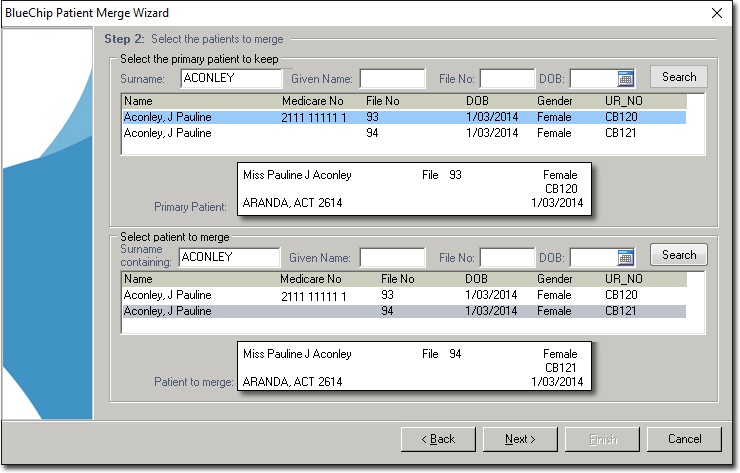Click the Surname containing field for merge patient
Viewport: 740px width, 473px height.
point(231,257)
